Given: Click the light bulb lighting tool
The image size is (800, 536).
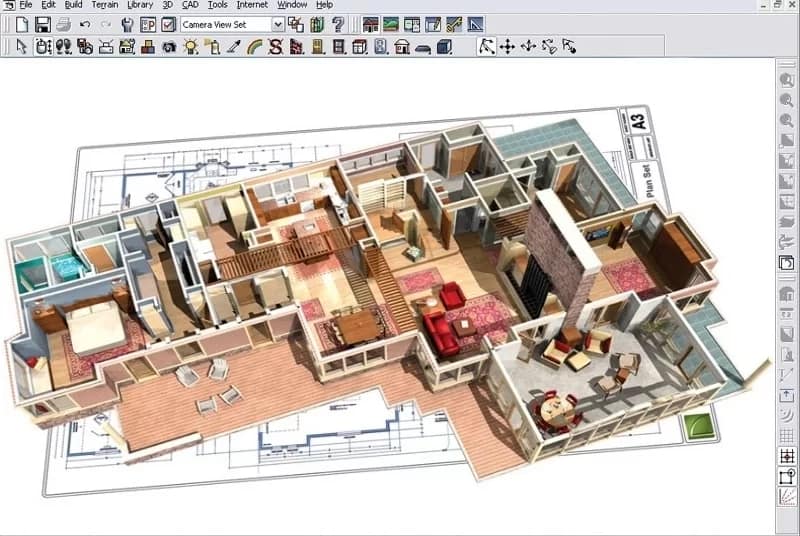Looking at the screenshot, I should click(190, 46).
